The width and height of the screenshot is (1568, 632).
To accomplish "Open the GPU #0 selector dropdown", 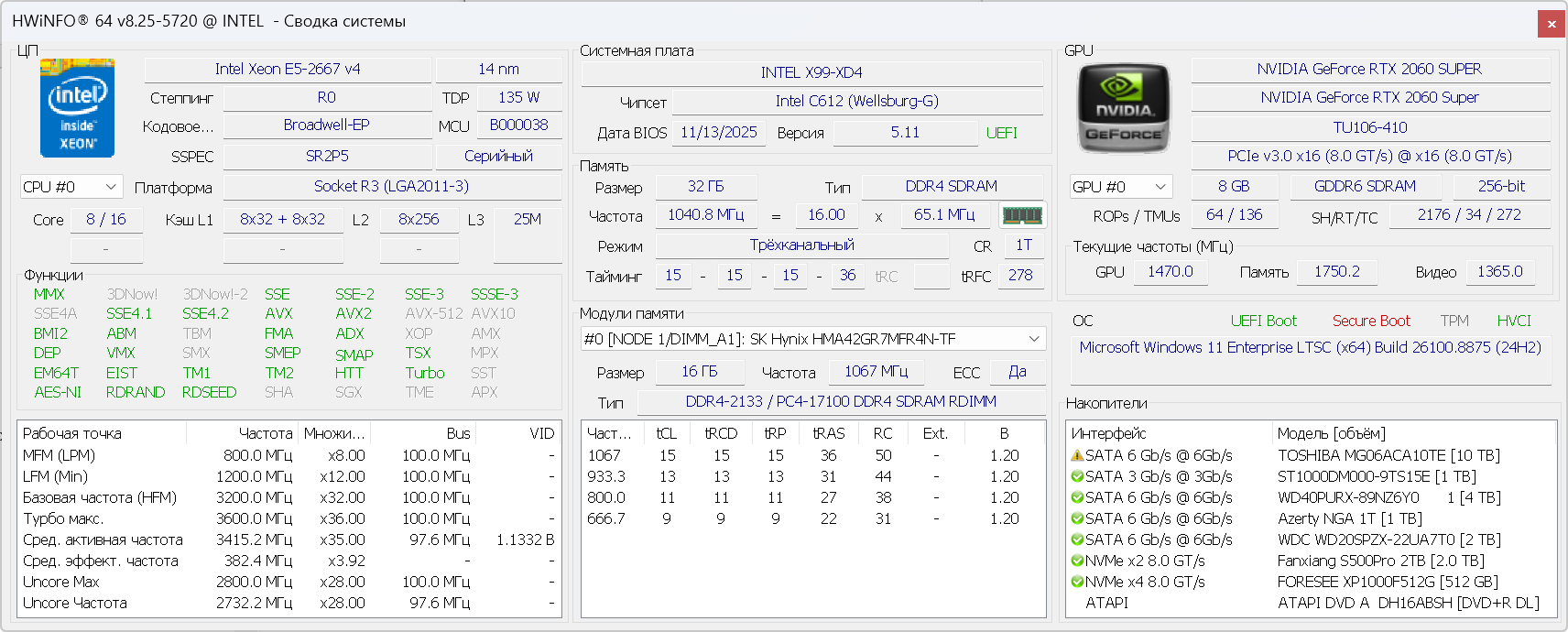I will 1121,187.
